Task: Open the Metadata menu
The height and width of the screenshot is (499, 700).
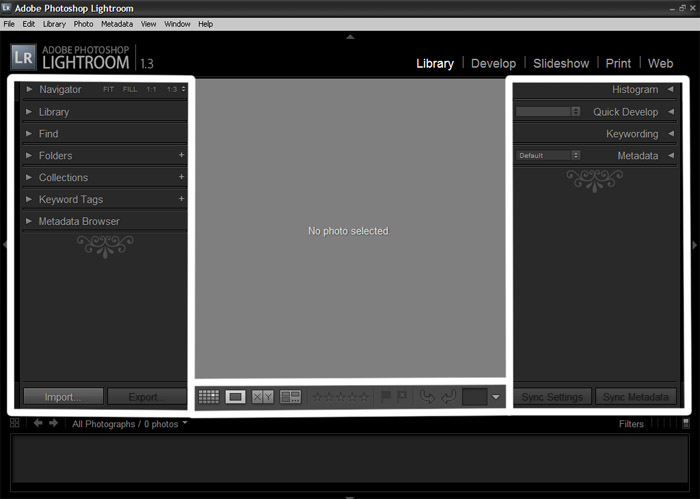Action: click(117, 24)
